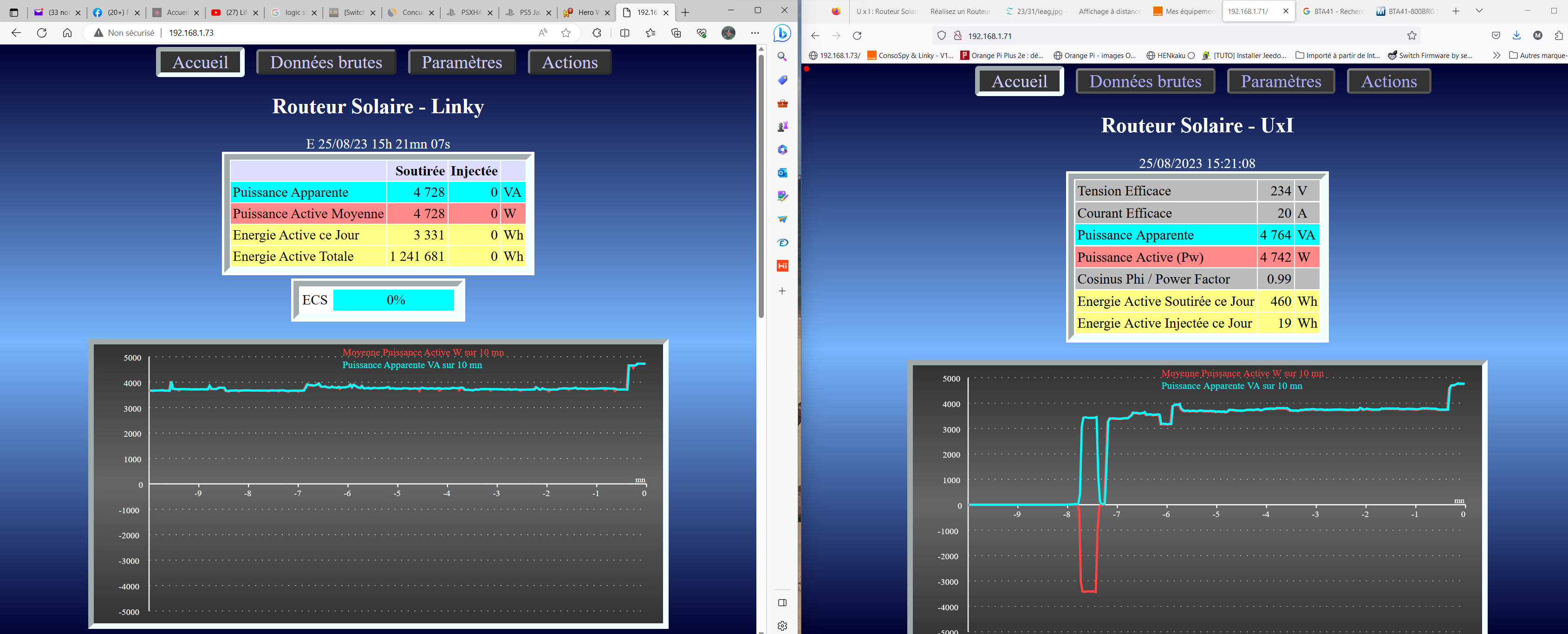Click Actions button on Linky page
The height and width of the screenshot is (634, 1568).
569,62
